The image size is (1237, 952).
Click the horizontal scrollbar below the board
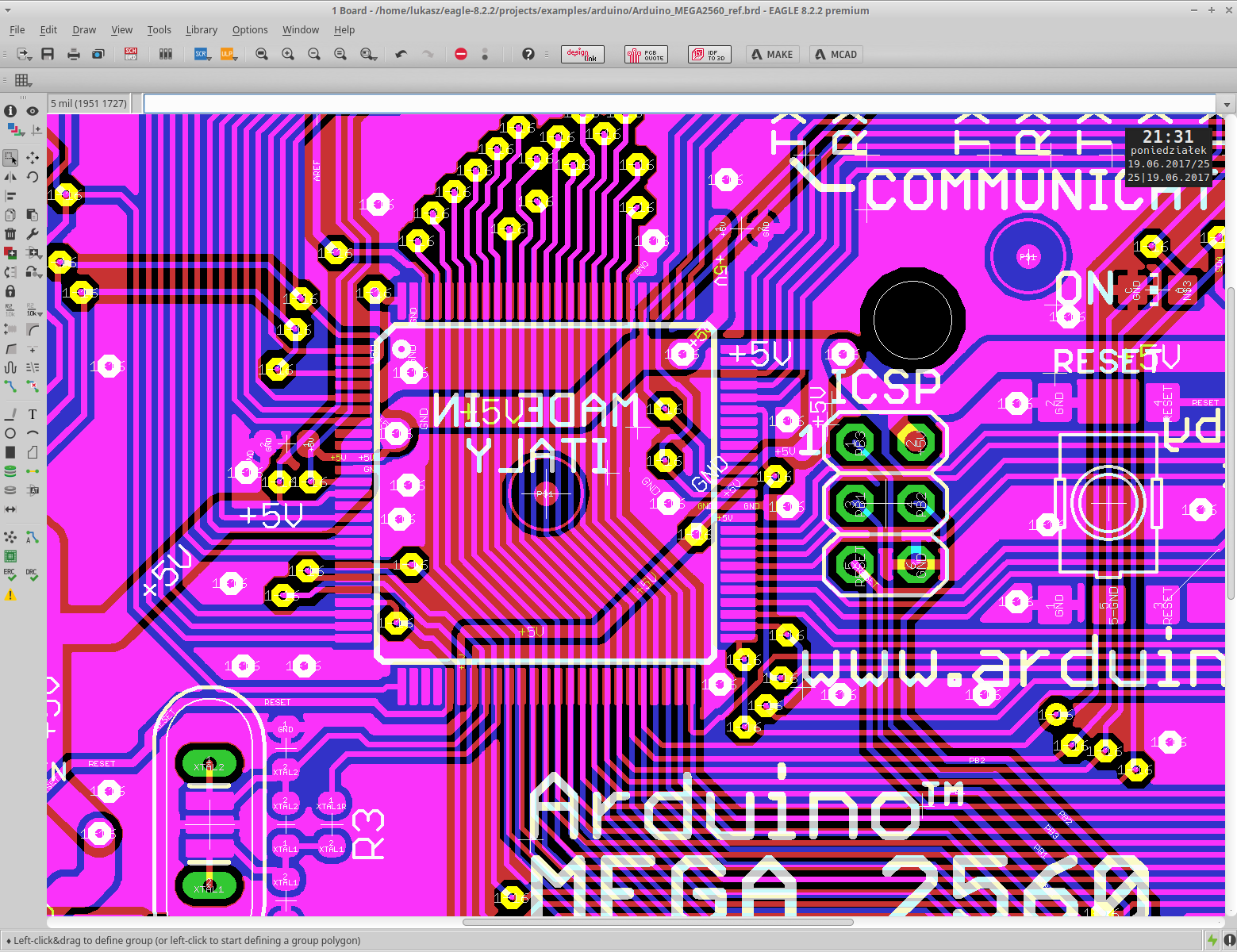point(658,922)
